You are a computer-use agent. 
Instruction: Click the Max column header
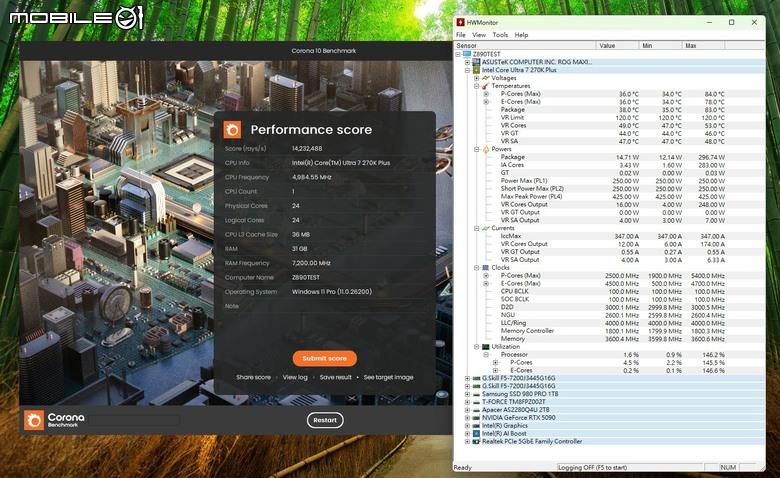point(703,45)
